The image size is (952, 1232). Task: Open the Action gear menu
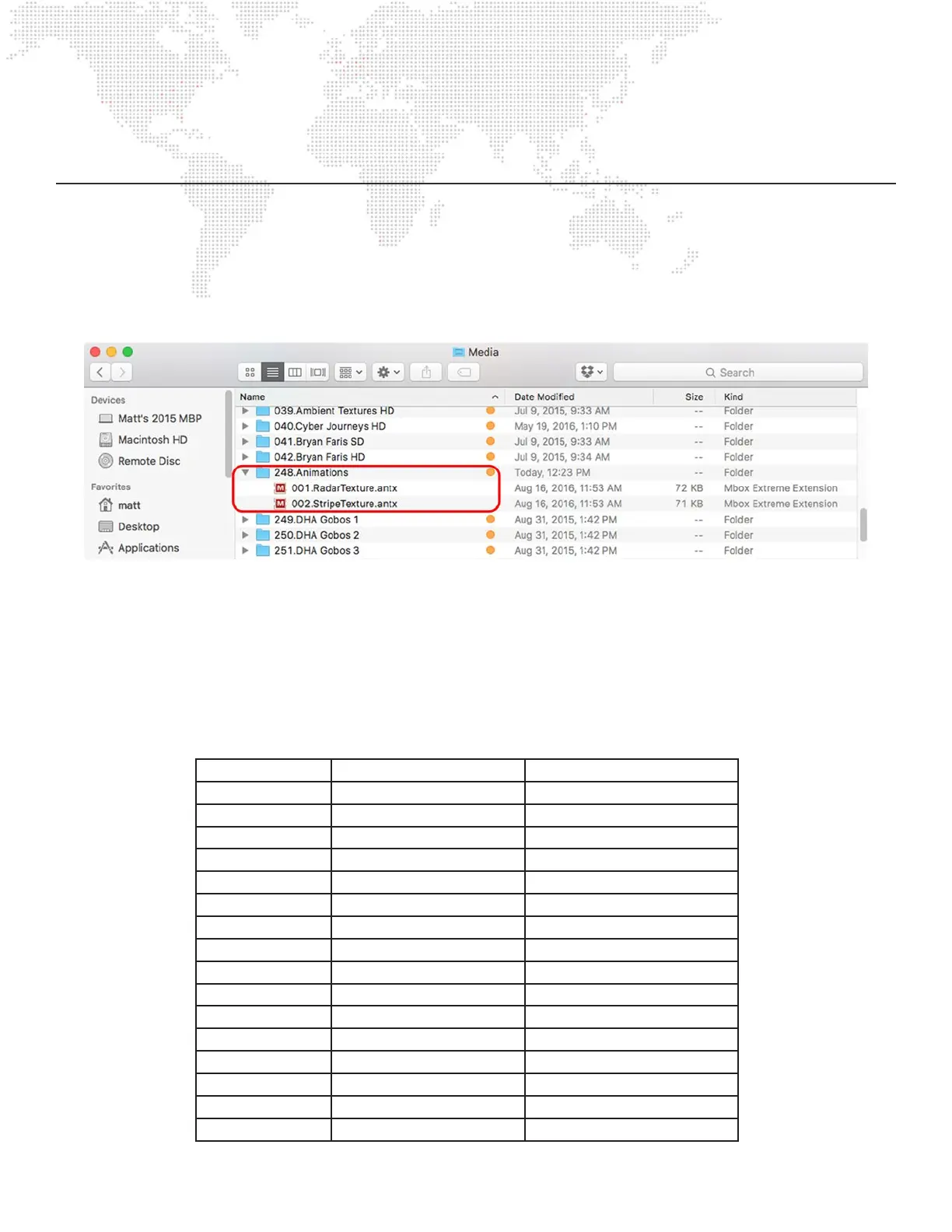tap(388, 373)
